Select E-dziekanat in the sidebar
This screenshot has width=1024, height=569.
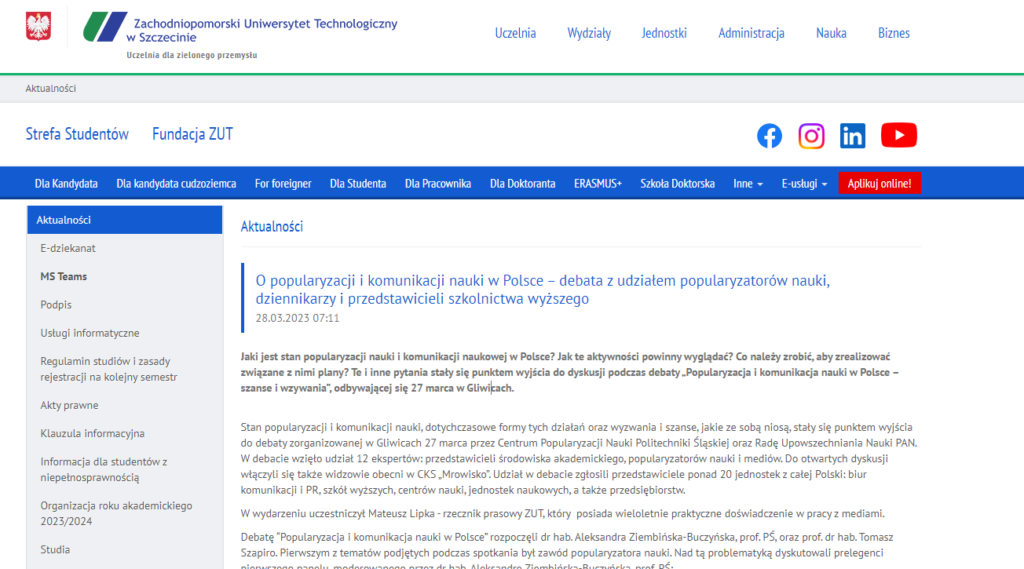[68, 248]
